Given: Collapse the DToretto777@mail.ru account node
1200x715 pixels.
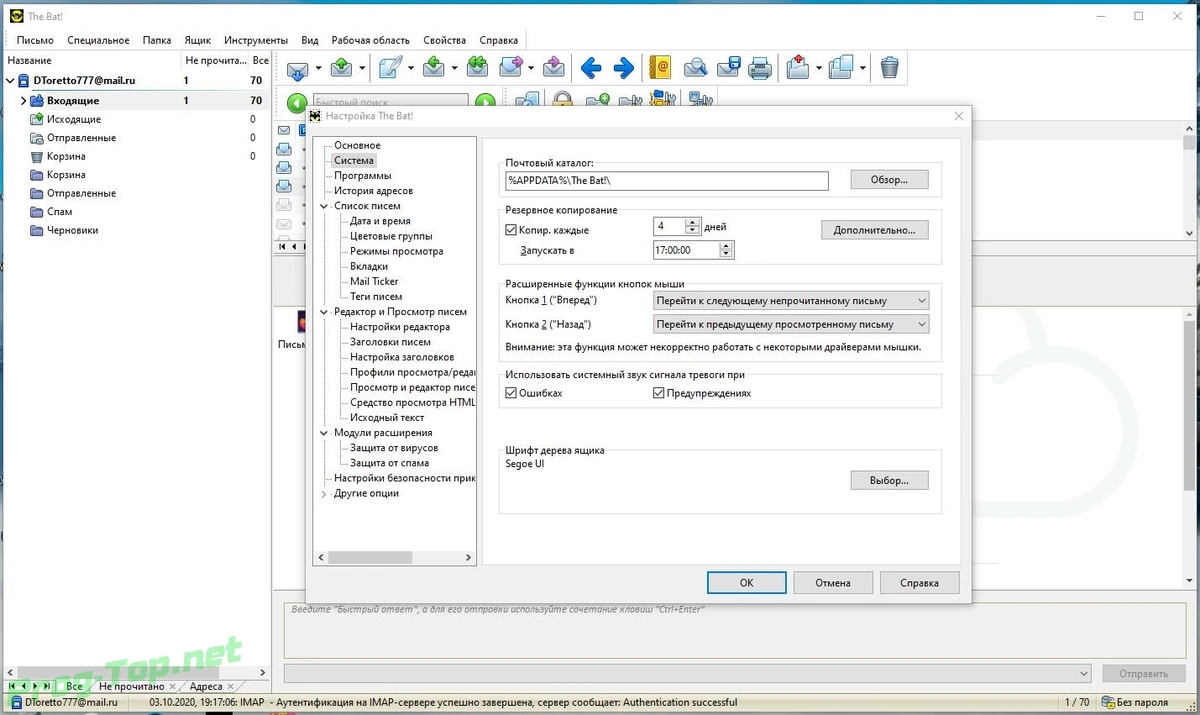Looking at the screenshot, I should 11,80.
